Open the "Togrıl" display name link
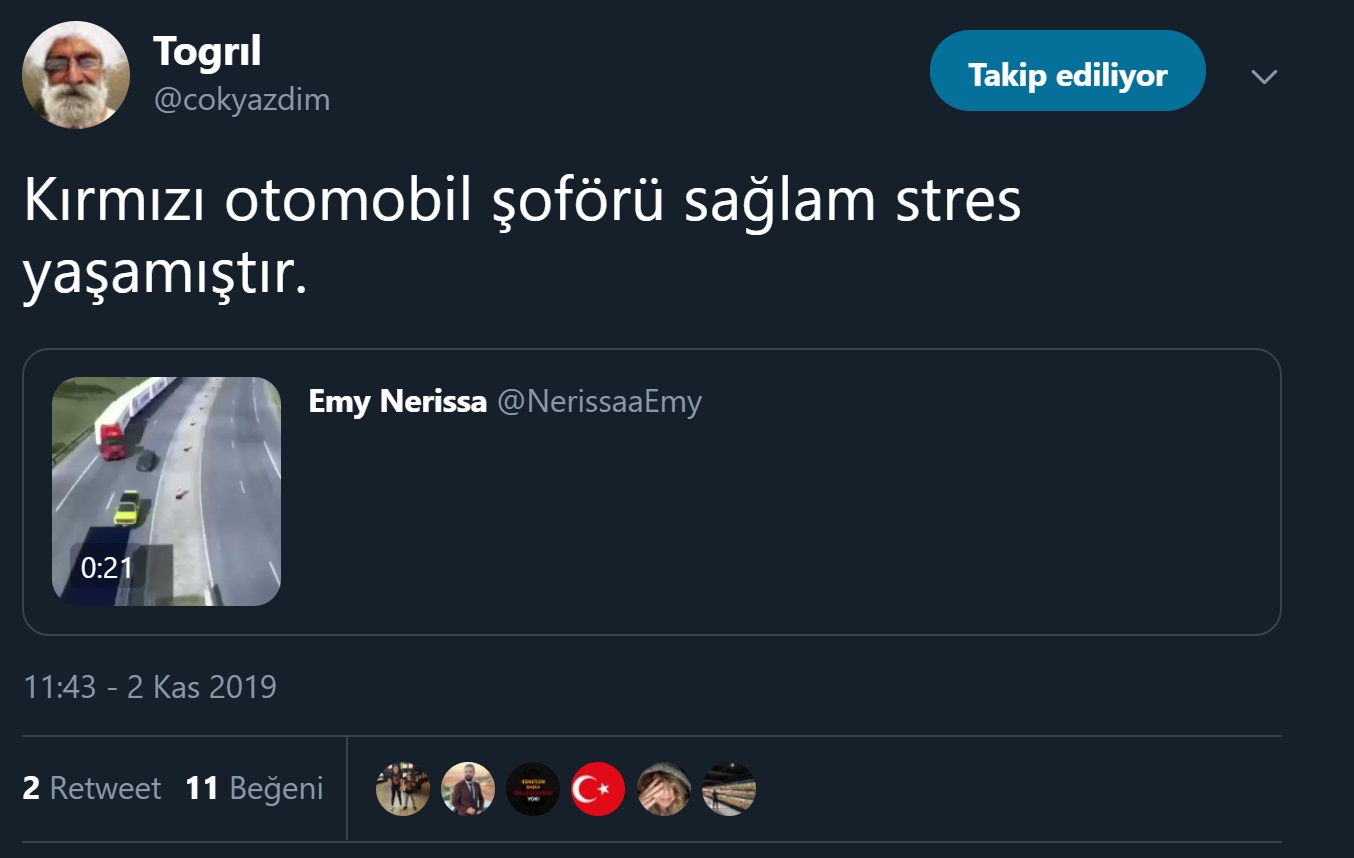The height and width of the screenshot is (858, 1354). (x=207, y=52)
